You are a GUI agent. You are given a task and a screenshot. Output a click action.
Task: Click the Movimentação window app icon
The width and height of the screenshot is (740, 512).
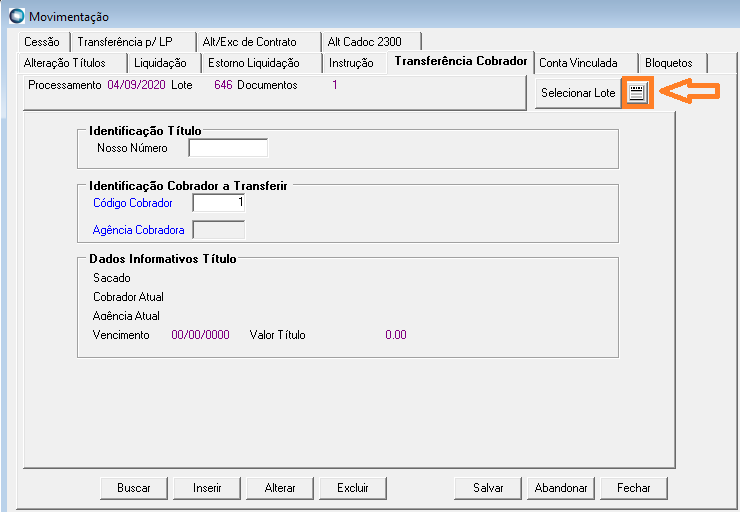coord(17,16)
